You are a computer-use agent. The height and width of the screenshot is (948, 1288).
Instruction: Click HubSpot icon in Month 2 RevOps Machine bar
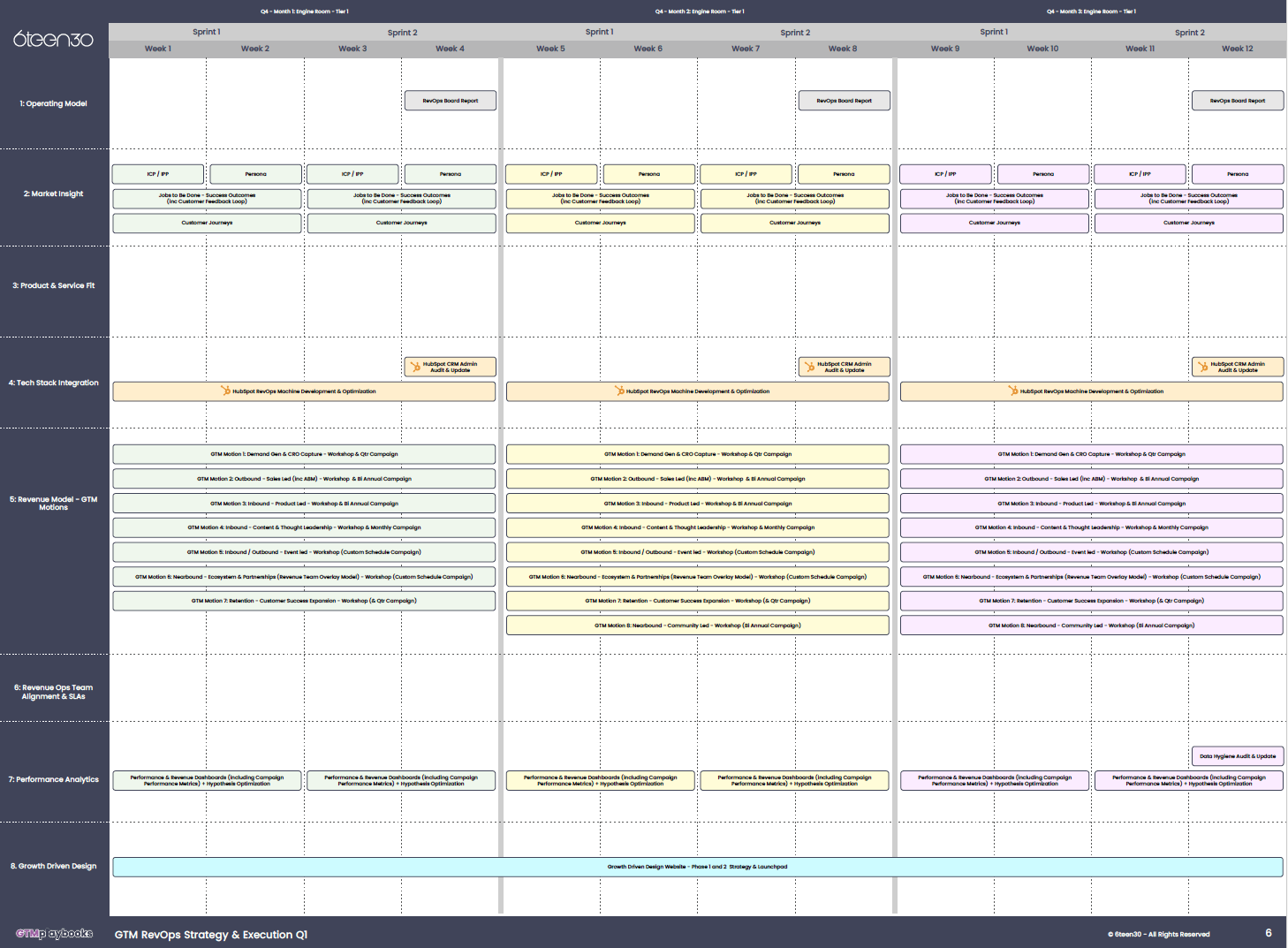click(x=619, y=391)
